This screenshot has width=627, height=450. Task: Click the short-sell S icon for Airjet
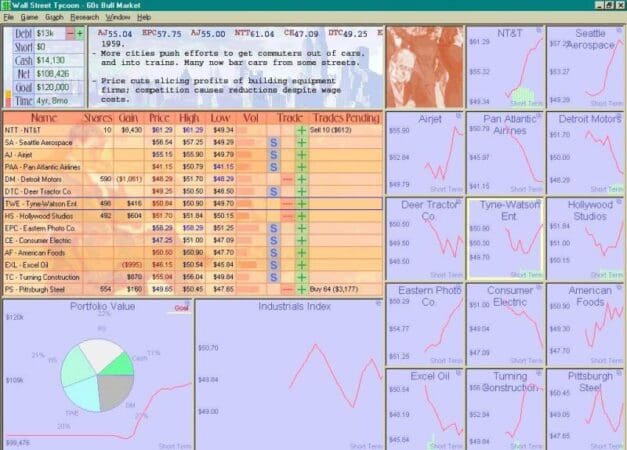[x=273, y=154]
